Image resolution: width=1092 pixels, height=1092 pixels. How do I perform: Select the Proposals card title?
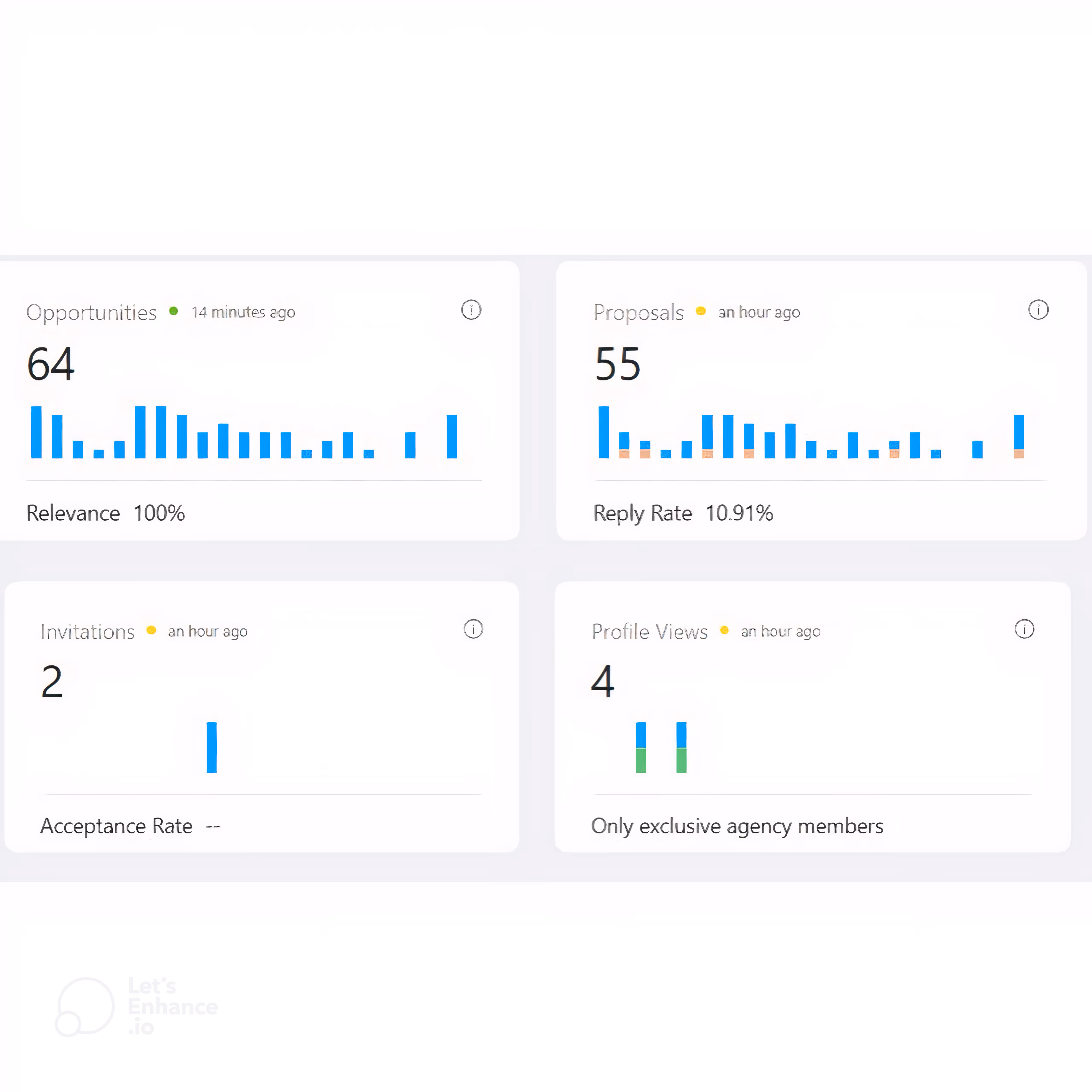[639, 313]
